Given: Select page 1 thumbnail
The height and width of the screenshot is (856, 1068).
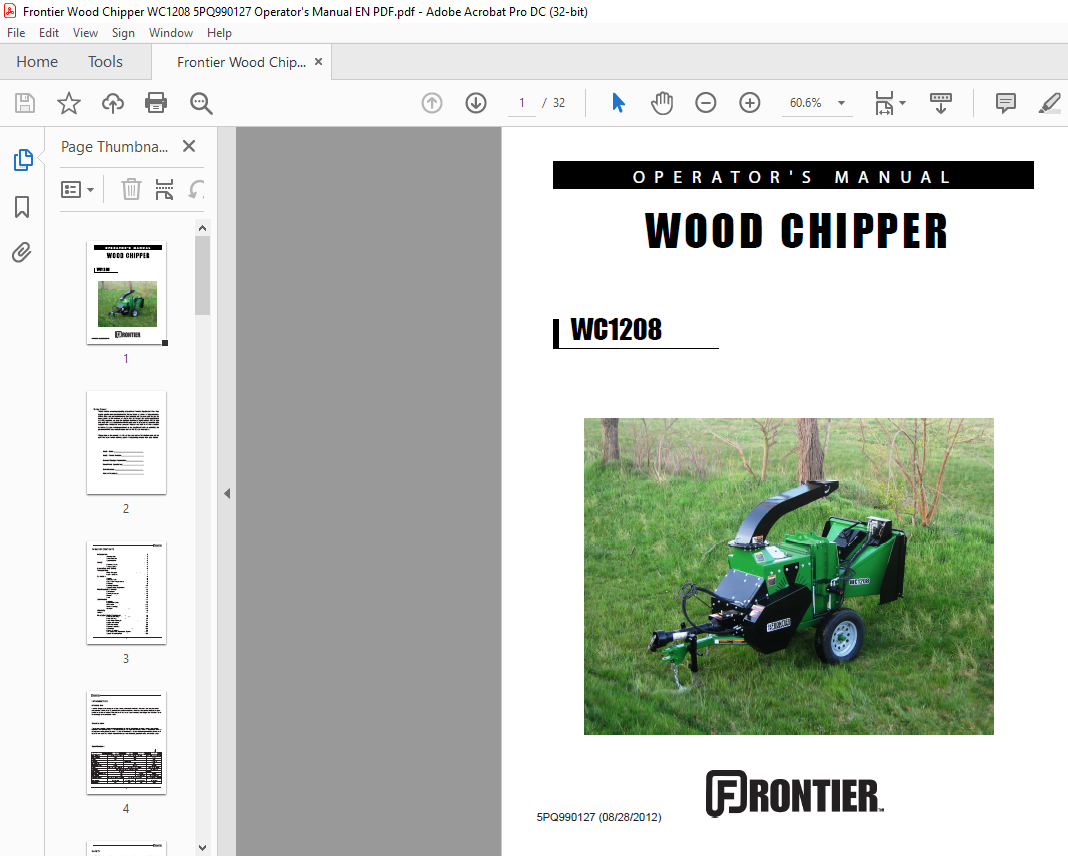Looking at the screenshot, I should [127, 293].
